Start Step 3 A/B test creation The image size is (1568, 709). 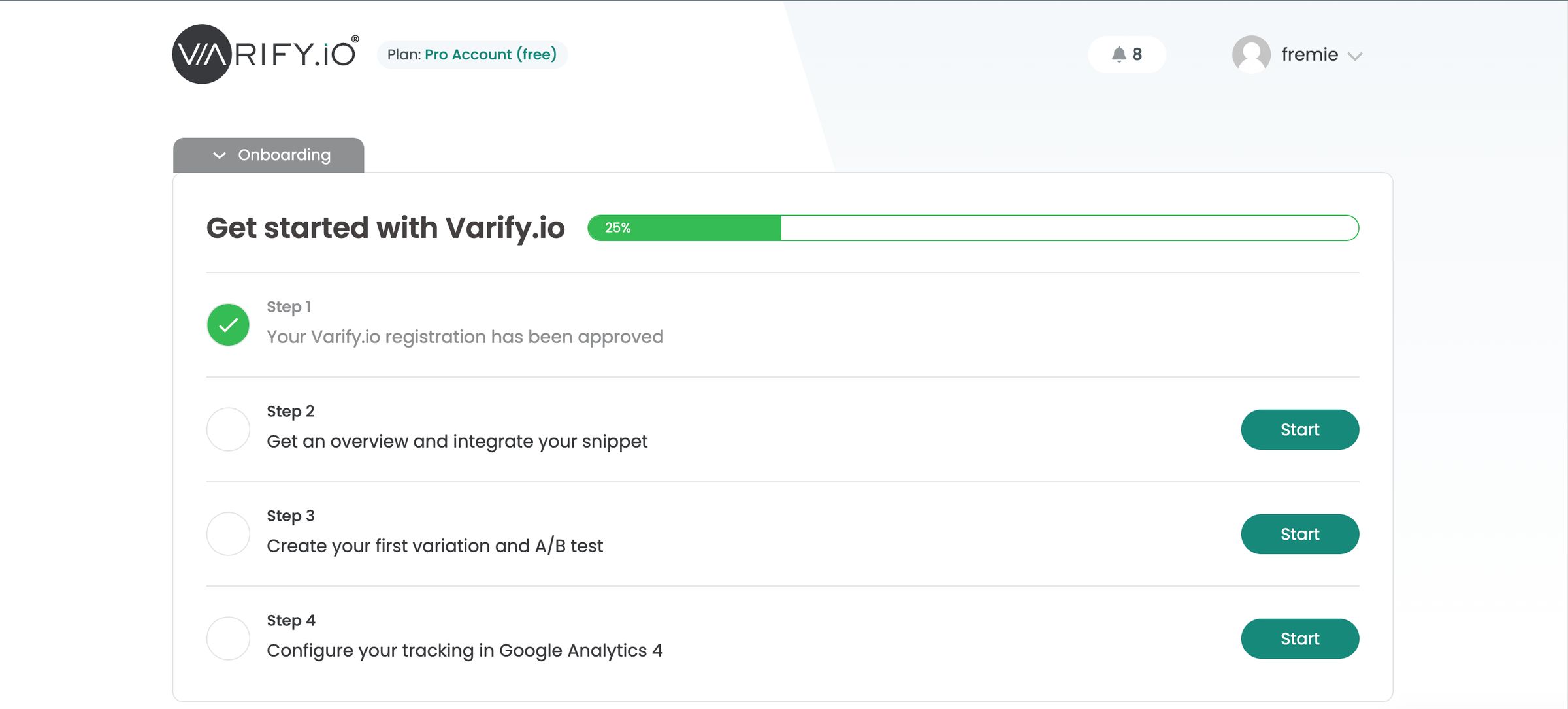pos(1299,533)
